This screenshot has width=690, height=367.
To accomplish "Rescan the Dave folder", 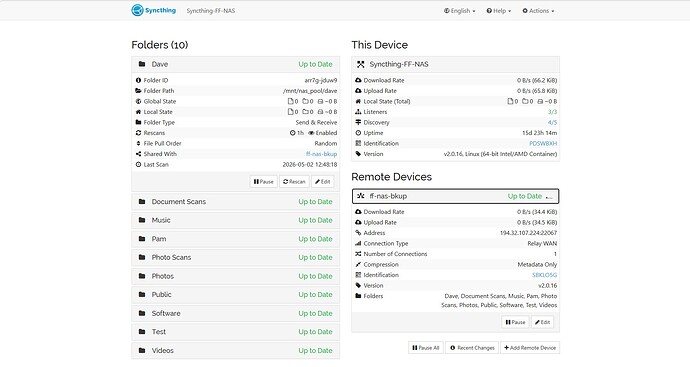I will tap(294, 181).
